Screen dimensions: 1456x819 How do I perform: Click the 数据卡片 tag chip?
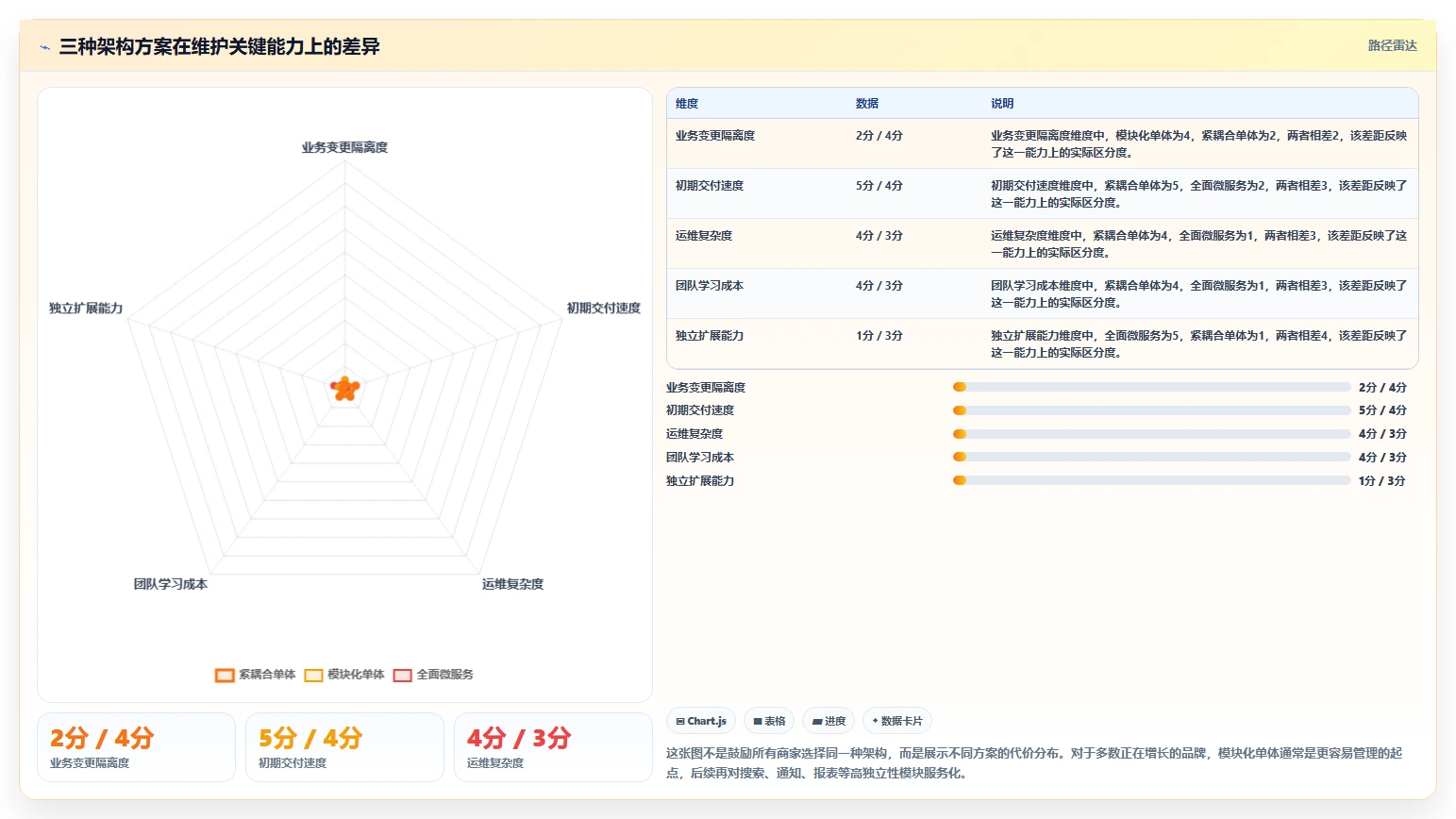click(x=897, y=721)
